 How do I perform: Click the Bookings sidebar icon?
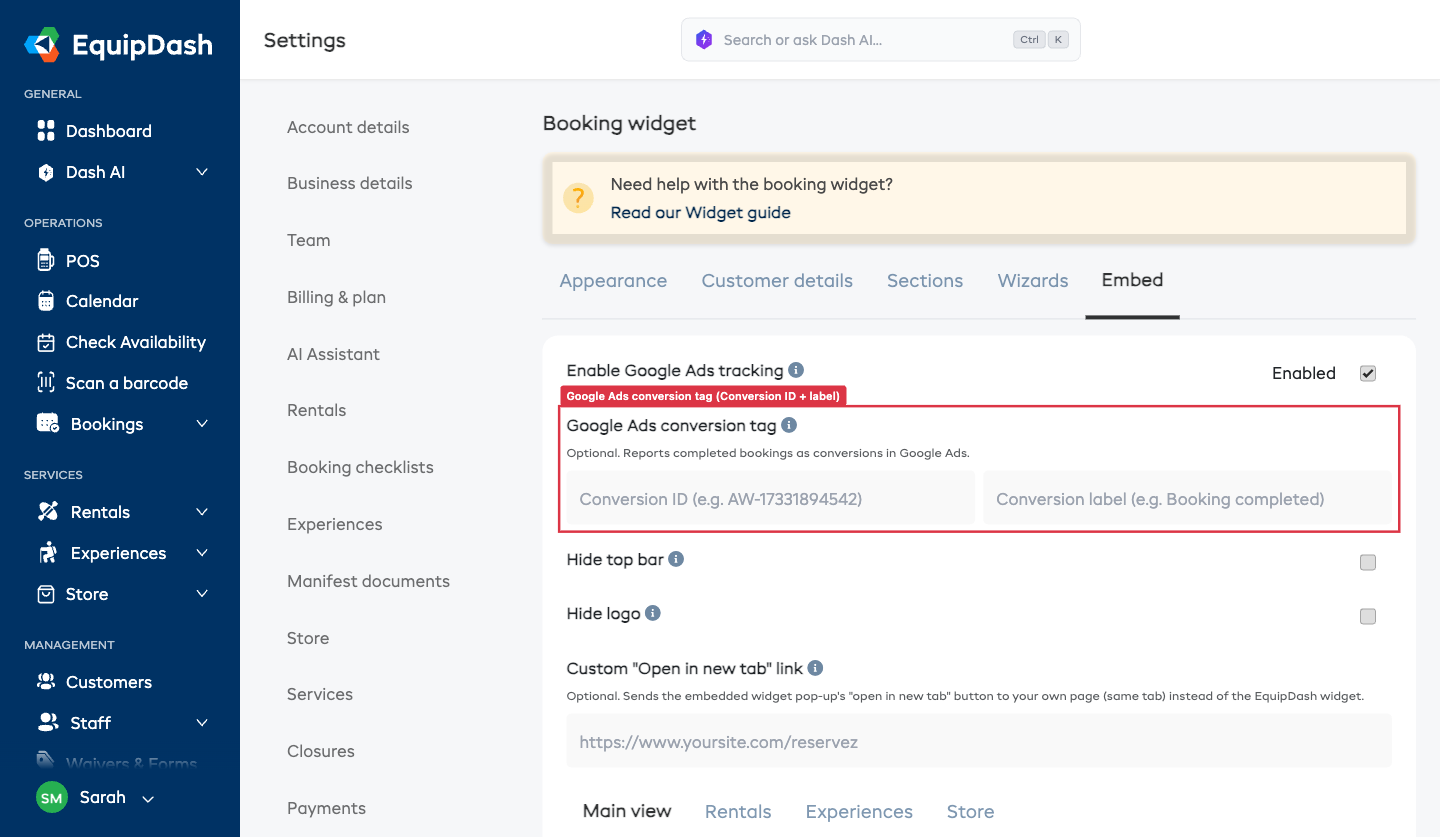(x=47, y=423)
